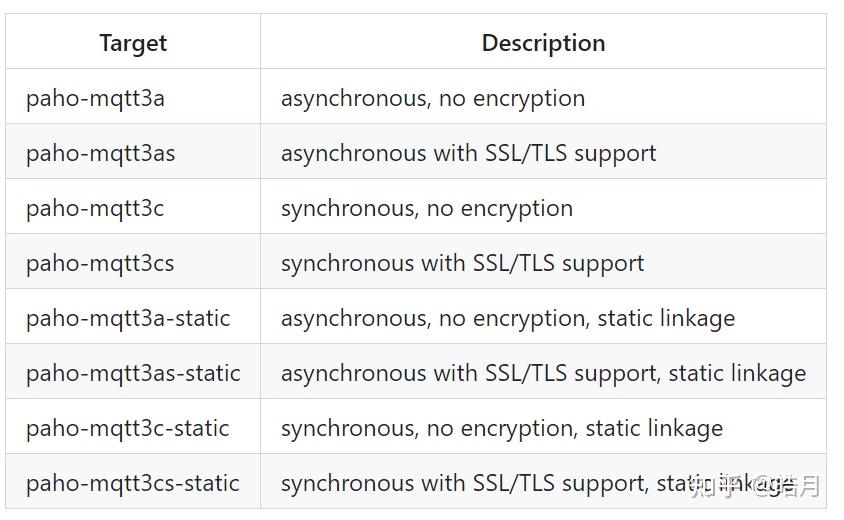
Task: Select the paho-mqtt3as-static target cell
Action: click(133, 373)
